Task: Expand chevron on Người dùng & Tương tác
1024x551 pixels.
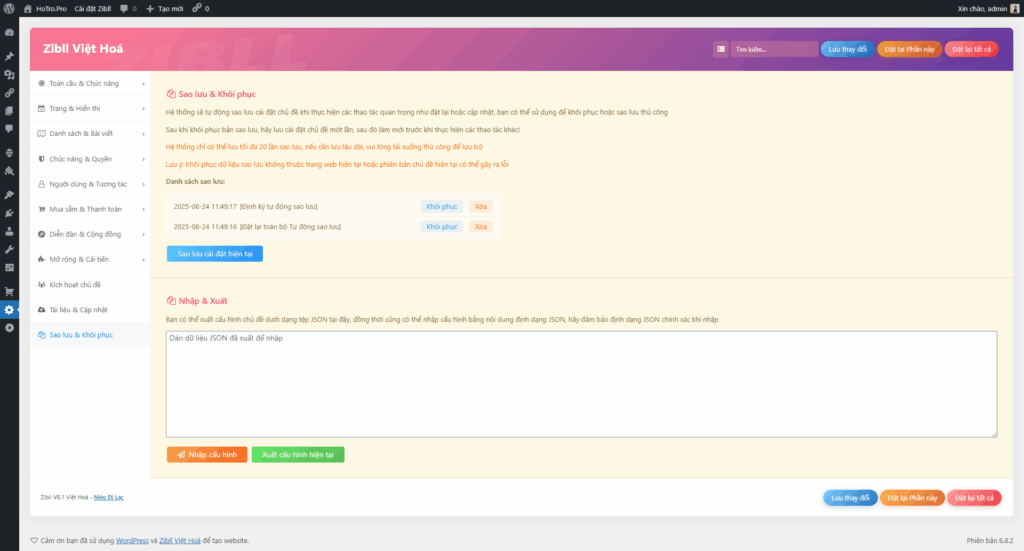Action: tap(144, 184)
